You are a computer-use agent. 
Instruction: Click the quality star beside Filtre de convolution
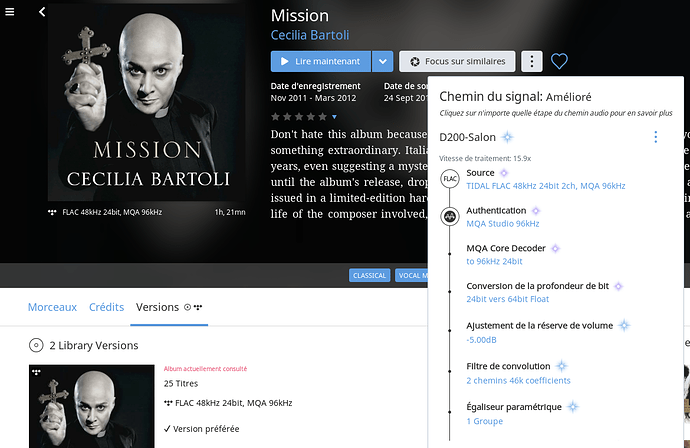[562, 366]
